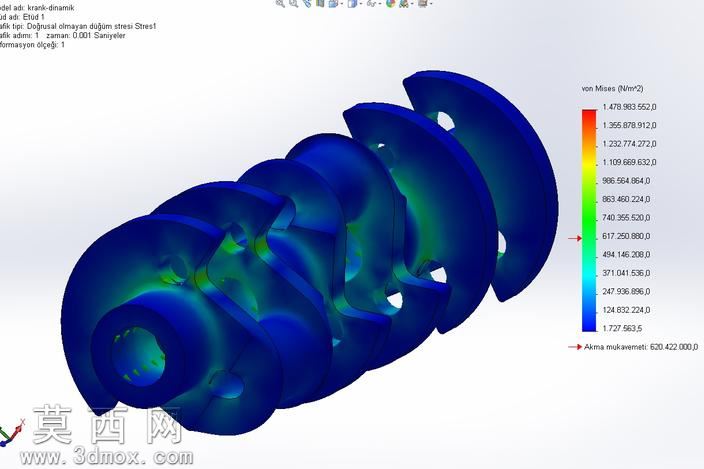Select the legend title von Mises (N/m^2)
The height and width of the screenshot is (469, 704).
point(612,88)
